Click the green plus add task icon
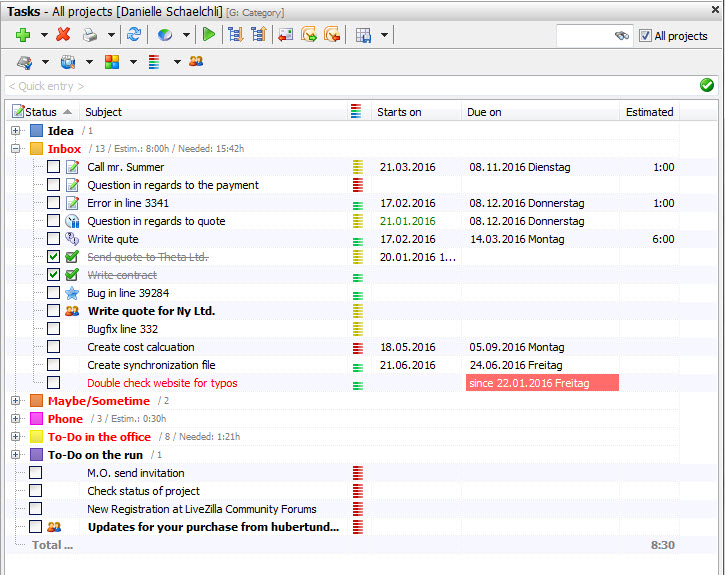 click(x=23, y=35)
